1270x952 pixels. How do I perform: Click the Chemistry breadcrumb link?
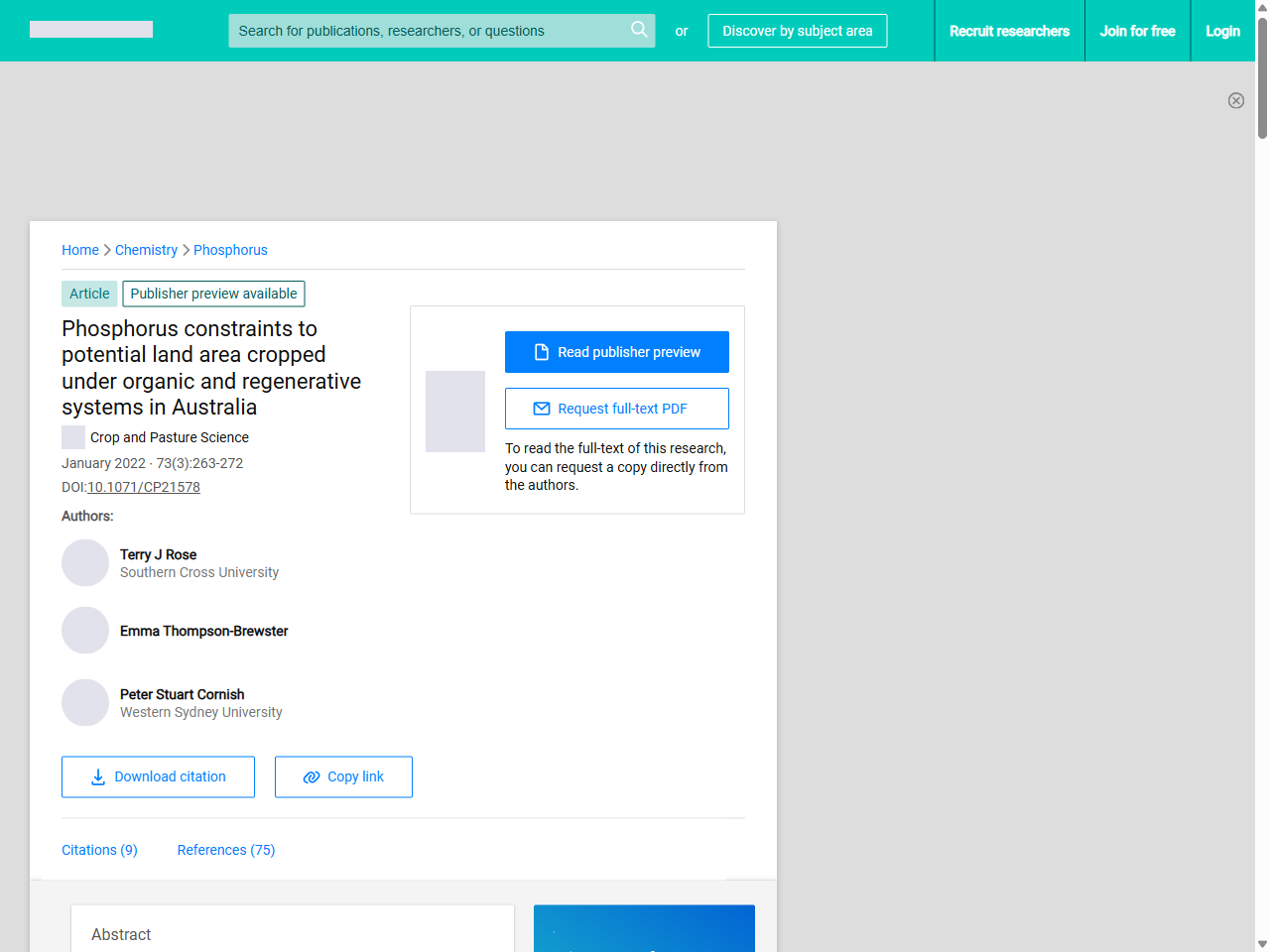click(x=146, y=250)
